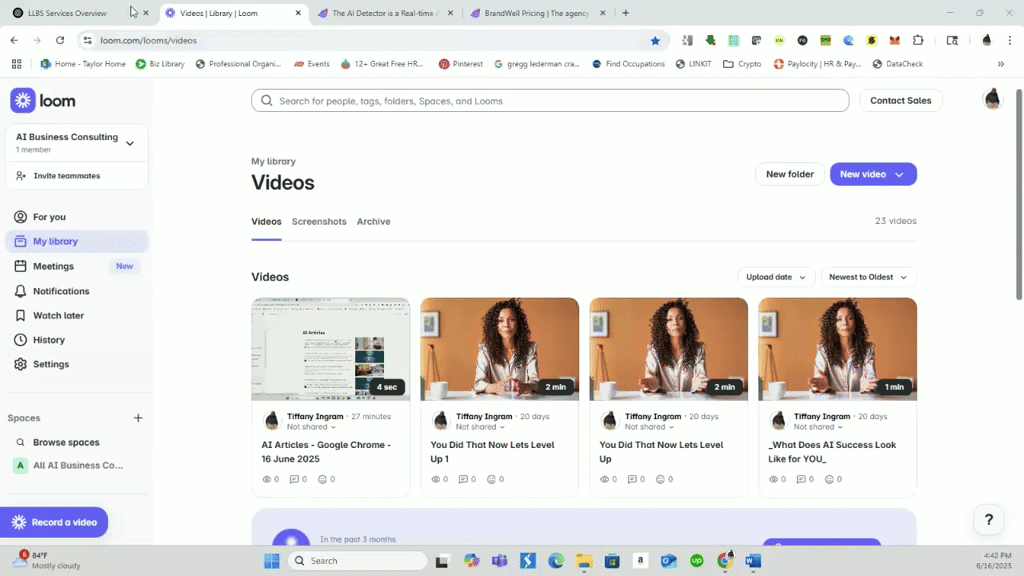Click the browser back arrow

click(14, 40)
